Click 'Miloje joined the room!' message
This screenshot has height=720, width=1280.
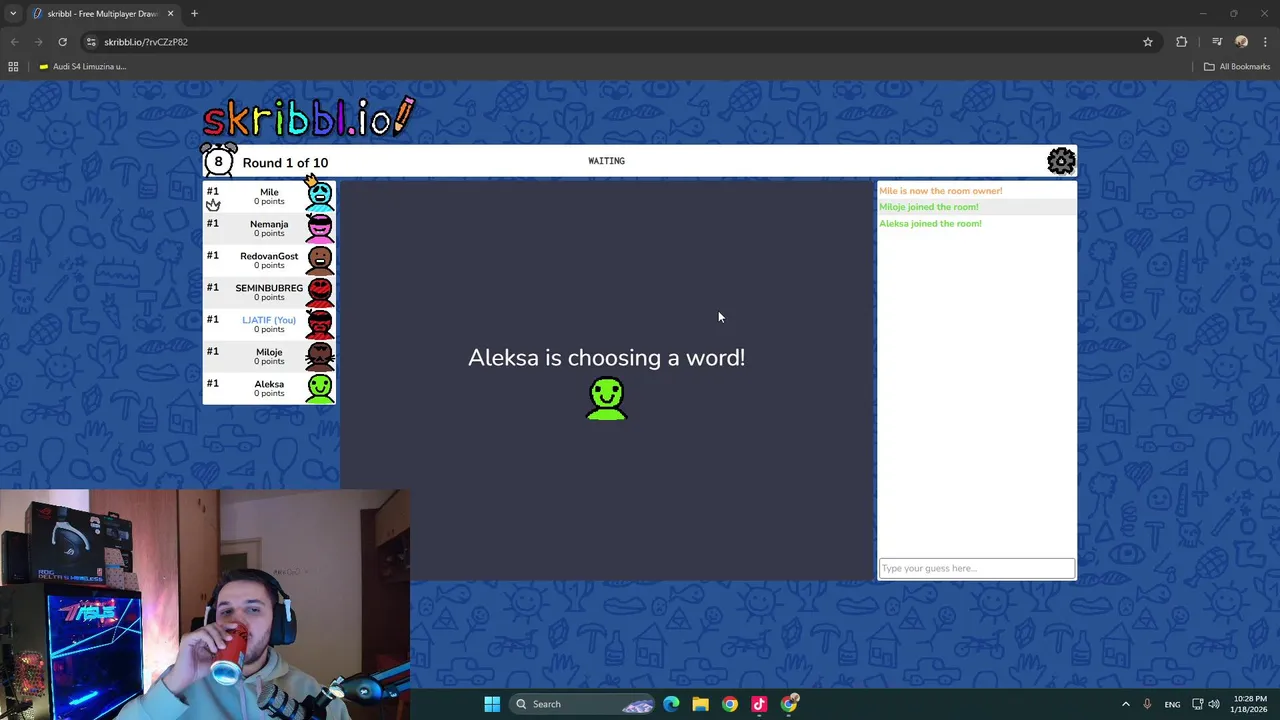point(929,207)
